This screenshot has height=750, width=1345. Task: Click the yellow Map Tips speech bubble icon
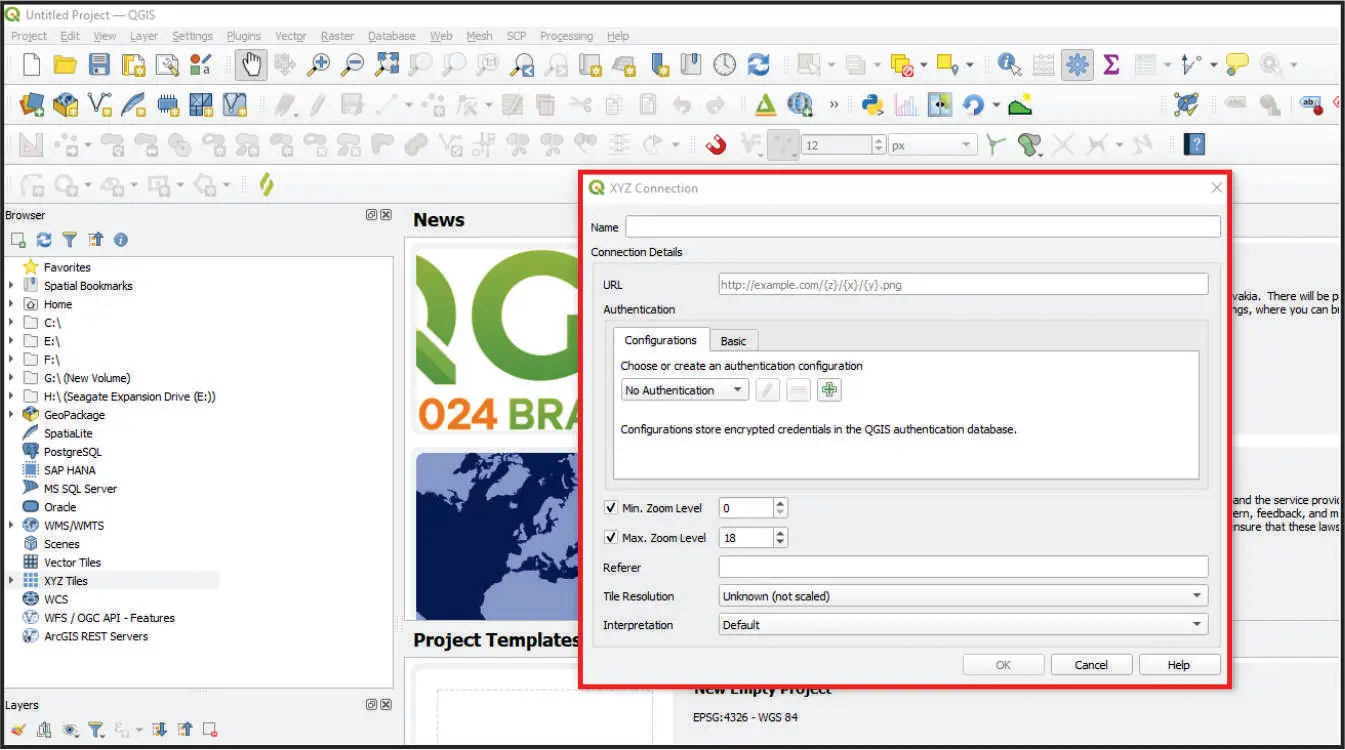pos(1237,65)
